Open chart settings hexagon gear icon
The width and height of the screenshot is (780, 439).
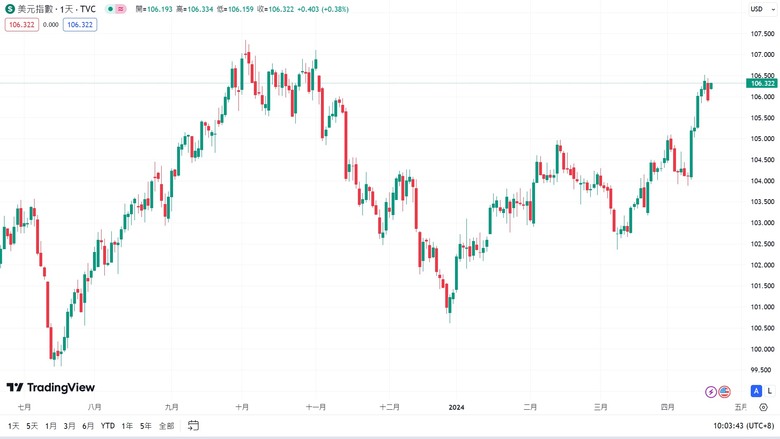pos(764,407)
